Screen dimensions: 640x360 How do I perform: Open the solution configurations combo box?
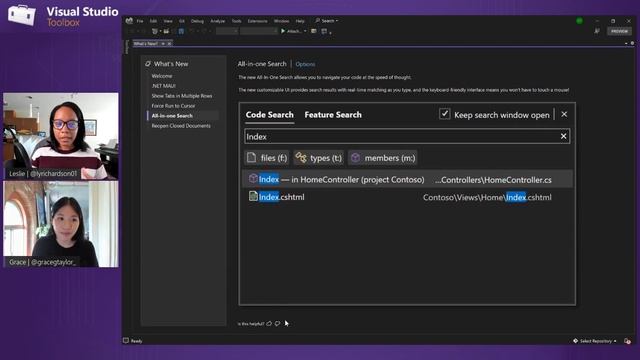click(x=227, y=31)
